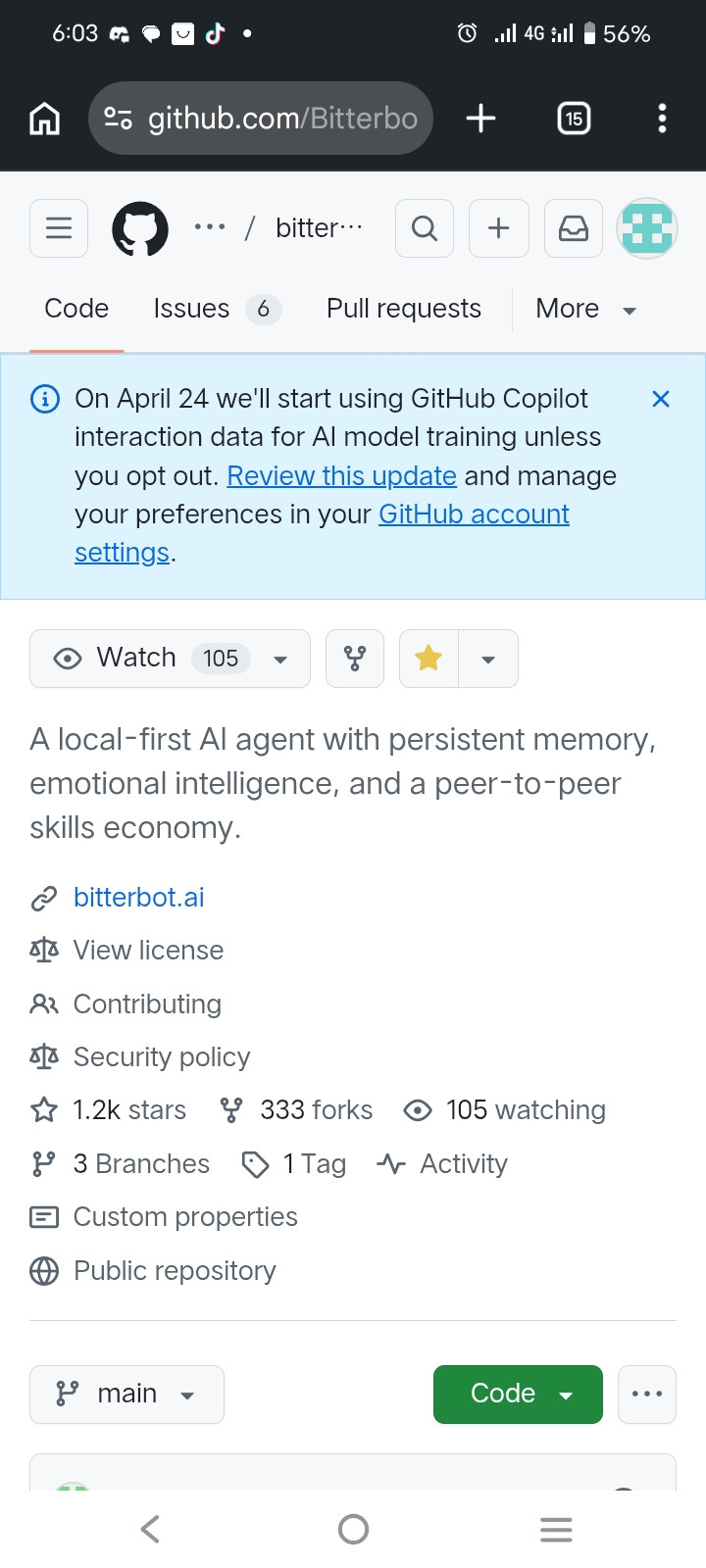Dismiss the Copilot data notice banner

pos(661,399)
